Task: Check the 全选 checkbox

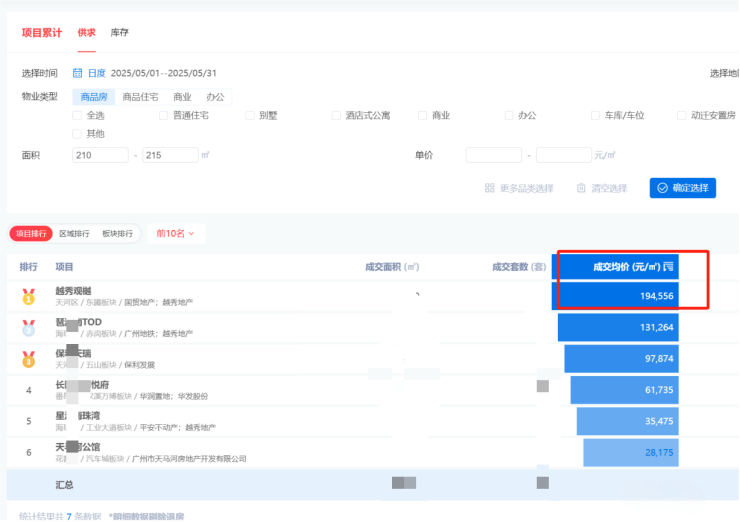Action: (77, 115)
